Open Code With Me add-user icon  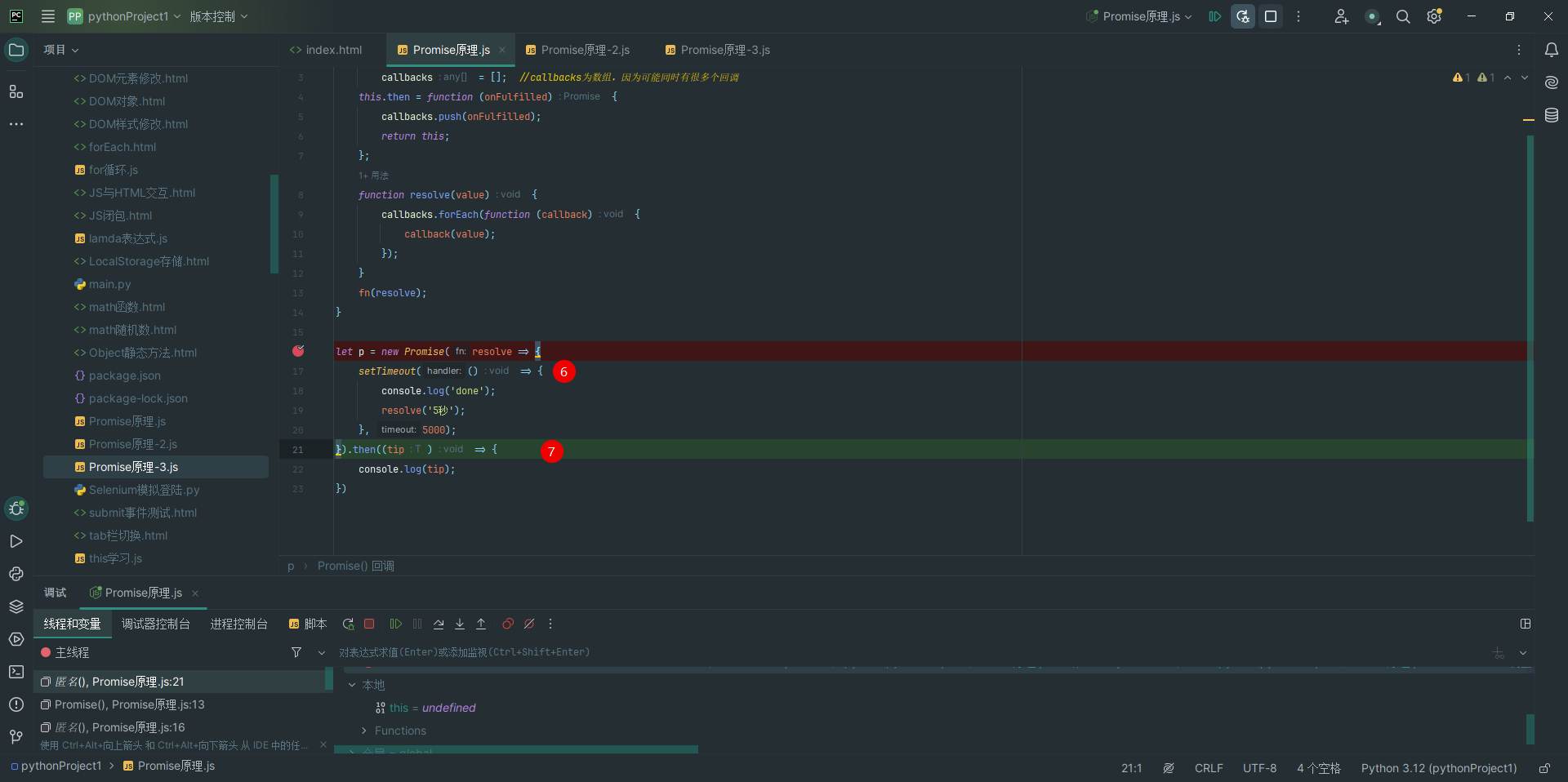(x=1341, y=16)
